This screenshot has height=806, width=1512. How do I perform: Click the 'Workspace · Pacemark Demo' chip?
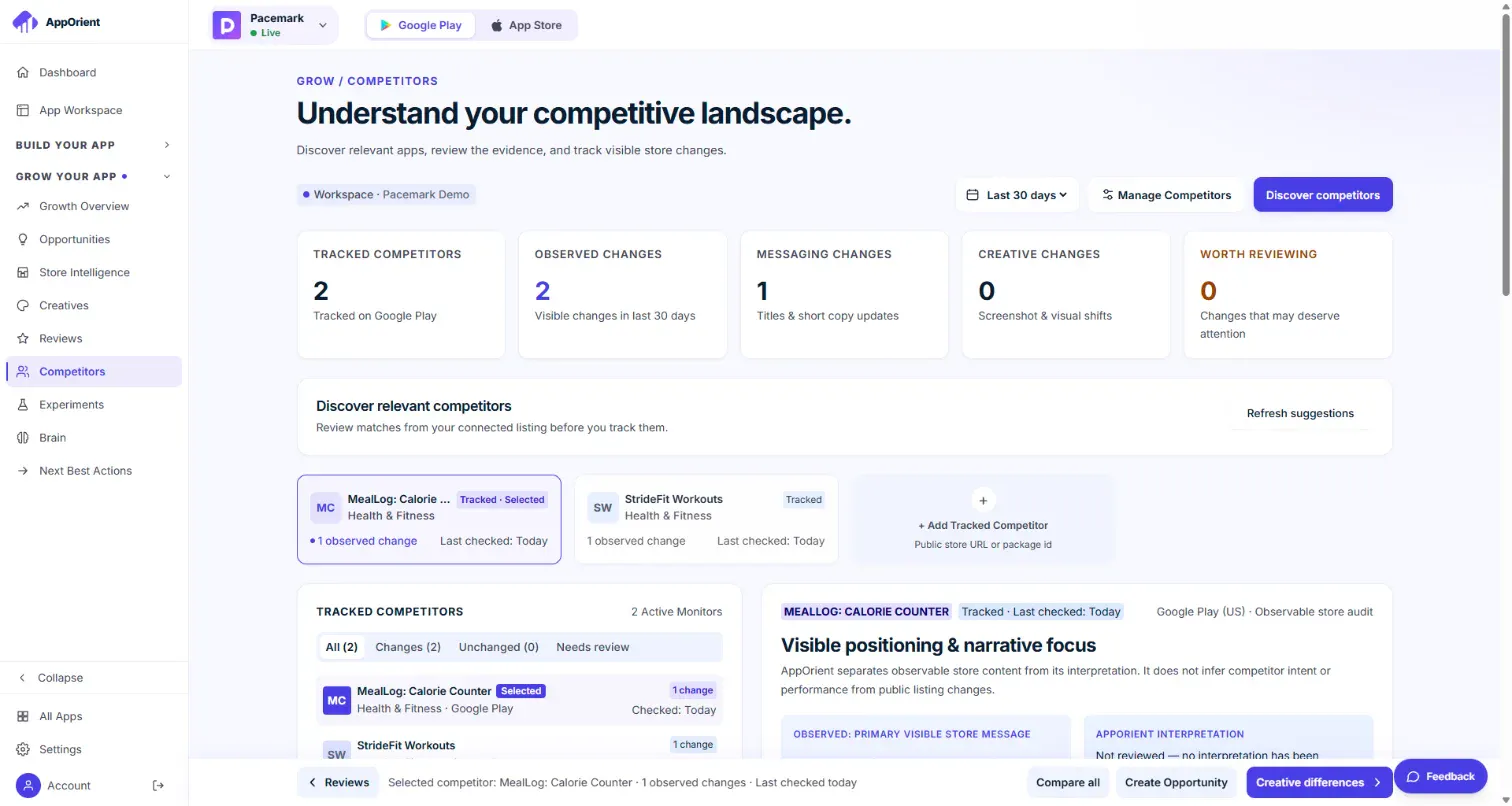pyautogui.click(x=386, y=194)
